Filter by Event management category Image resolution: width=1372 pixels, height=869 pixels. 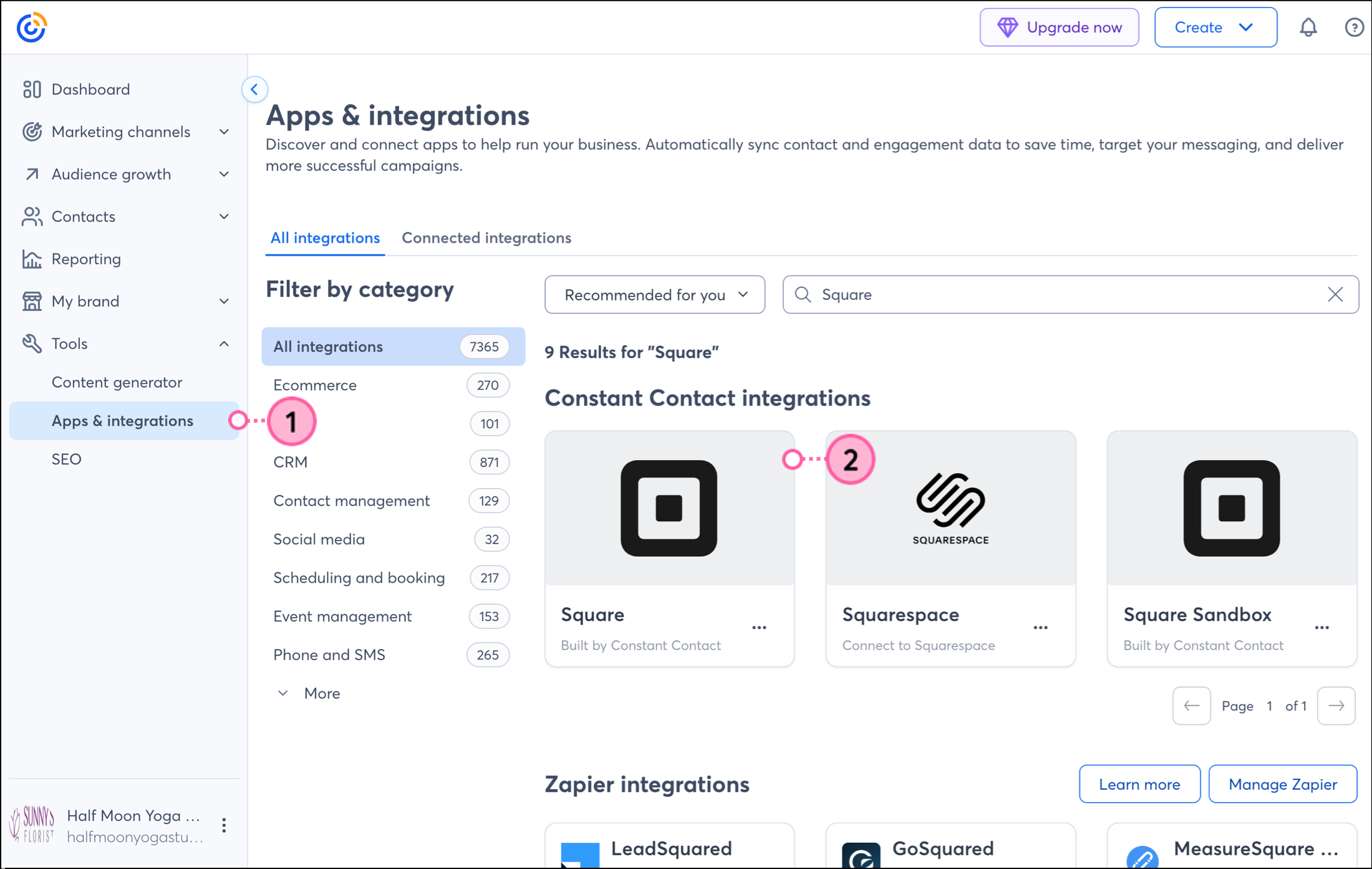[393, 617]
